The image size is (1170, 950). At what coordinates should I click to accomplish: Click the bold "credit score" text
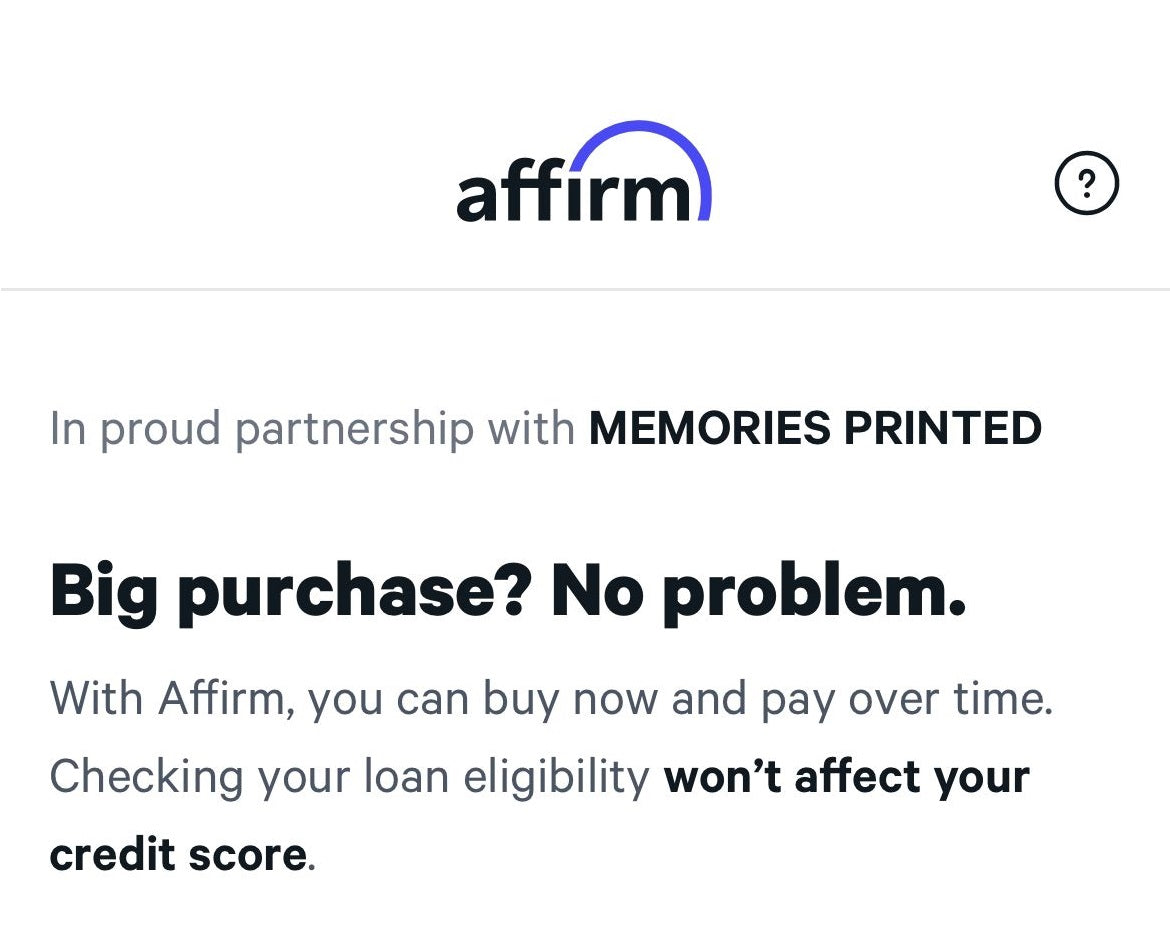coord(177,855)
